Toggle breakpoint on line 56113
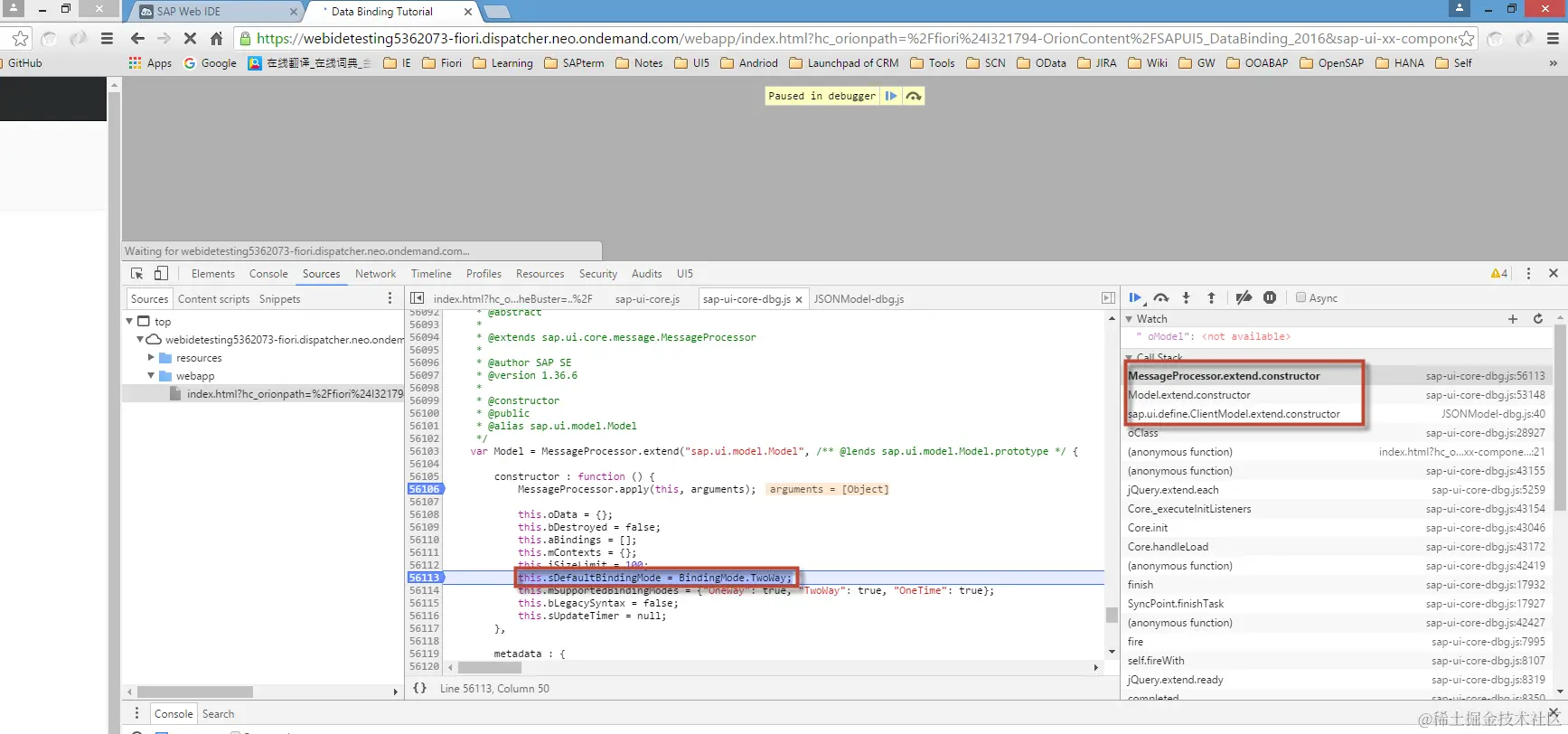1568x734 pixels. (x=424, y=578)
